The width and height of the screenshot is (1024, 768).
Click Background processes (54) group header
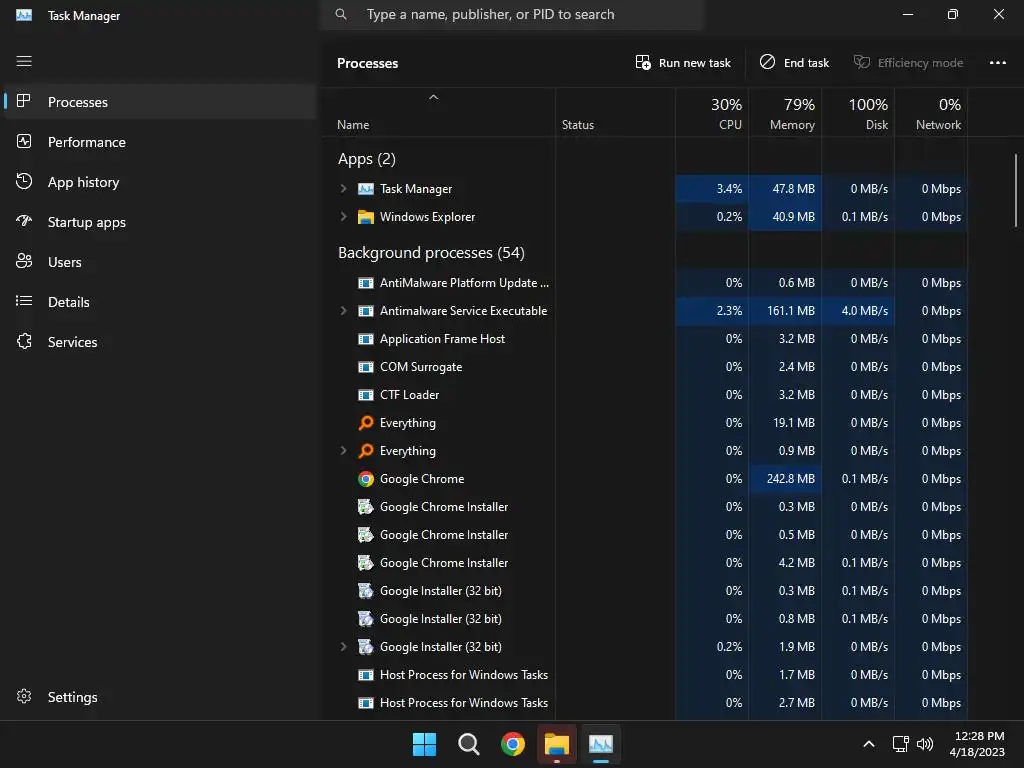click(x=431, y=253)
